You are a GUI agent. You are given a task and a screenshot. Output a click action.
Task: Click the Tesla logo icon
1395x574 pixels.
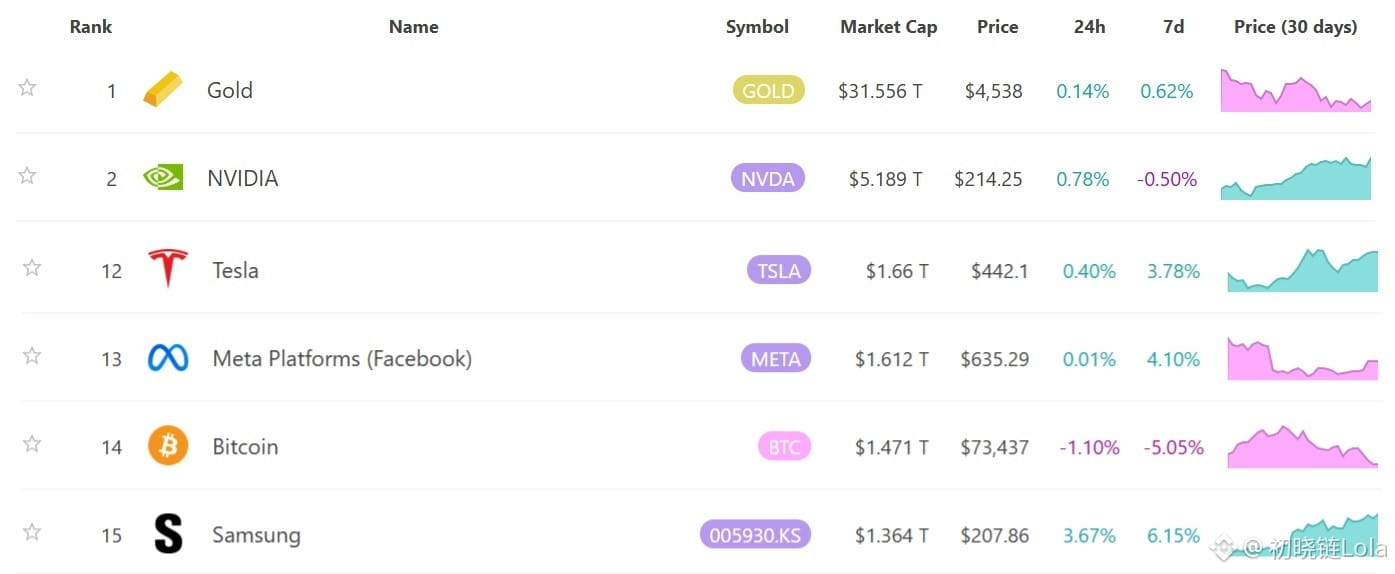tap(168, 269)
